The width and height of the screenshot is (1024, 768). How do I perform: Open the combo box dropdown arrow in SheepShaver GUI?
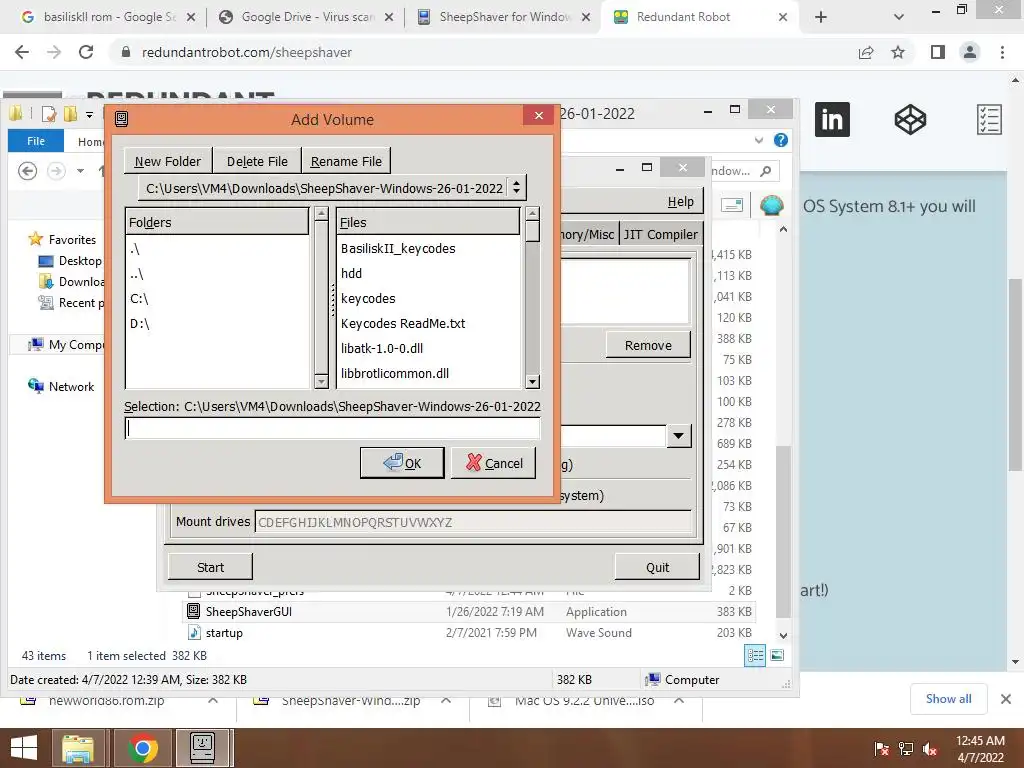point(679,436)
